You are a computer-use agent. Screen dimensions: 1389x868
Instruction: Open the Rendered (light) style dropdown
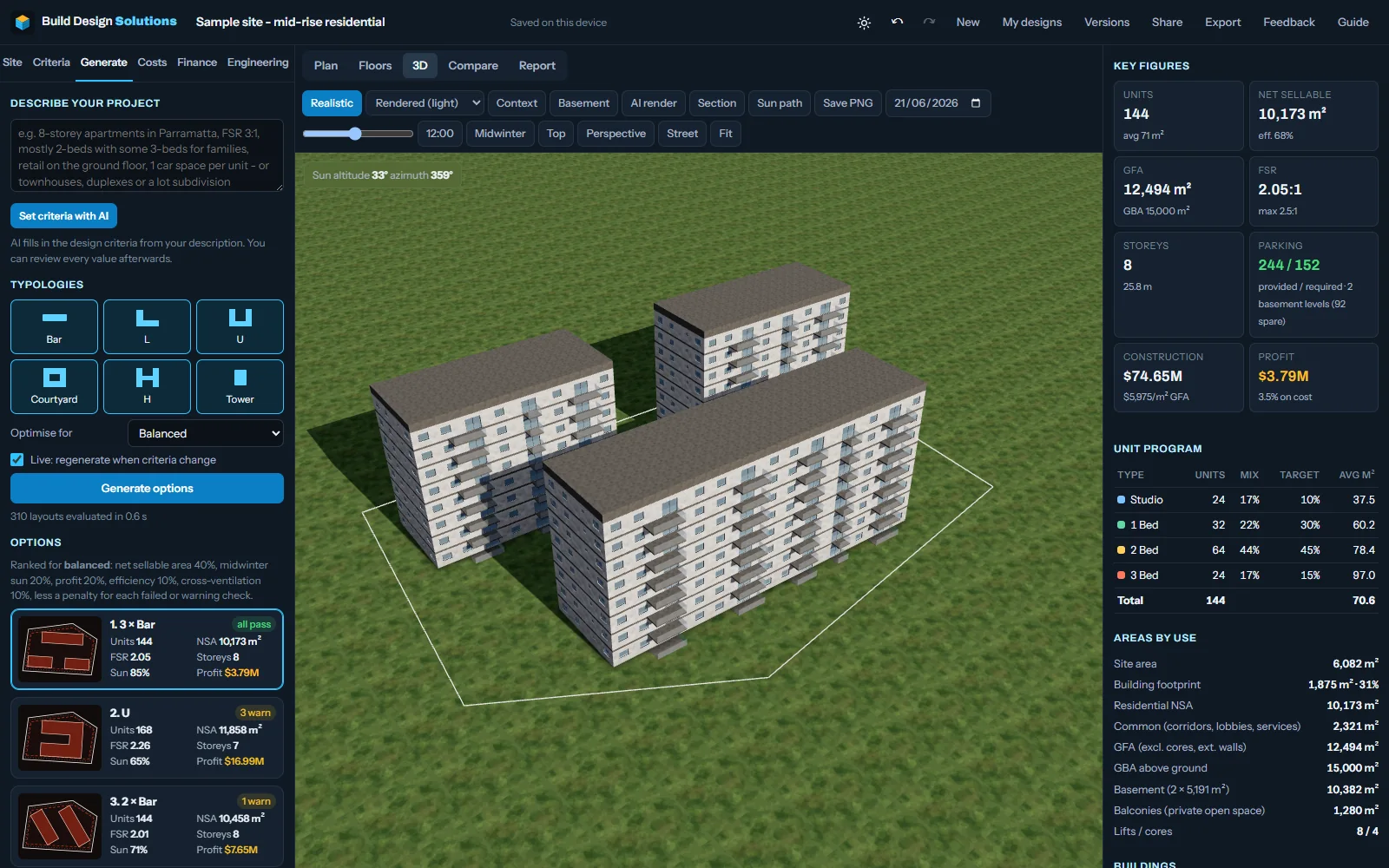coord(425,103)
